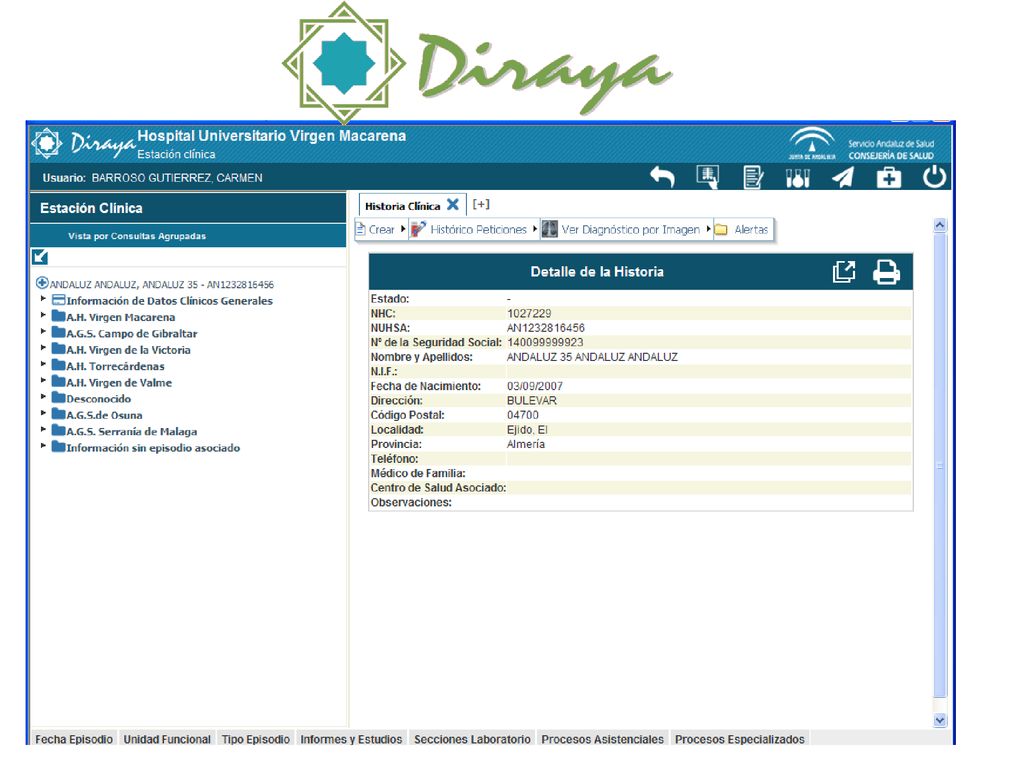The height and width of the screenshot is (768, 1024).
Task: Click the address value BULEVAR
Action: coord(532,400)
